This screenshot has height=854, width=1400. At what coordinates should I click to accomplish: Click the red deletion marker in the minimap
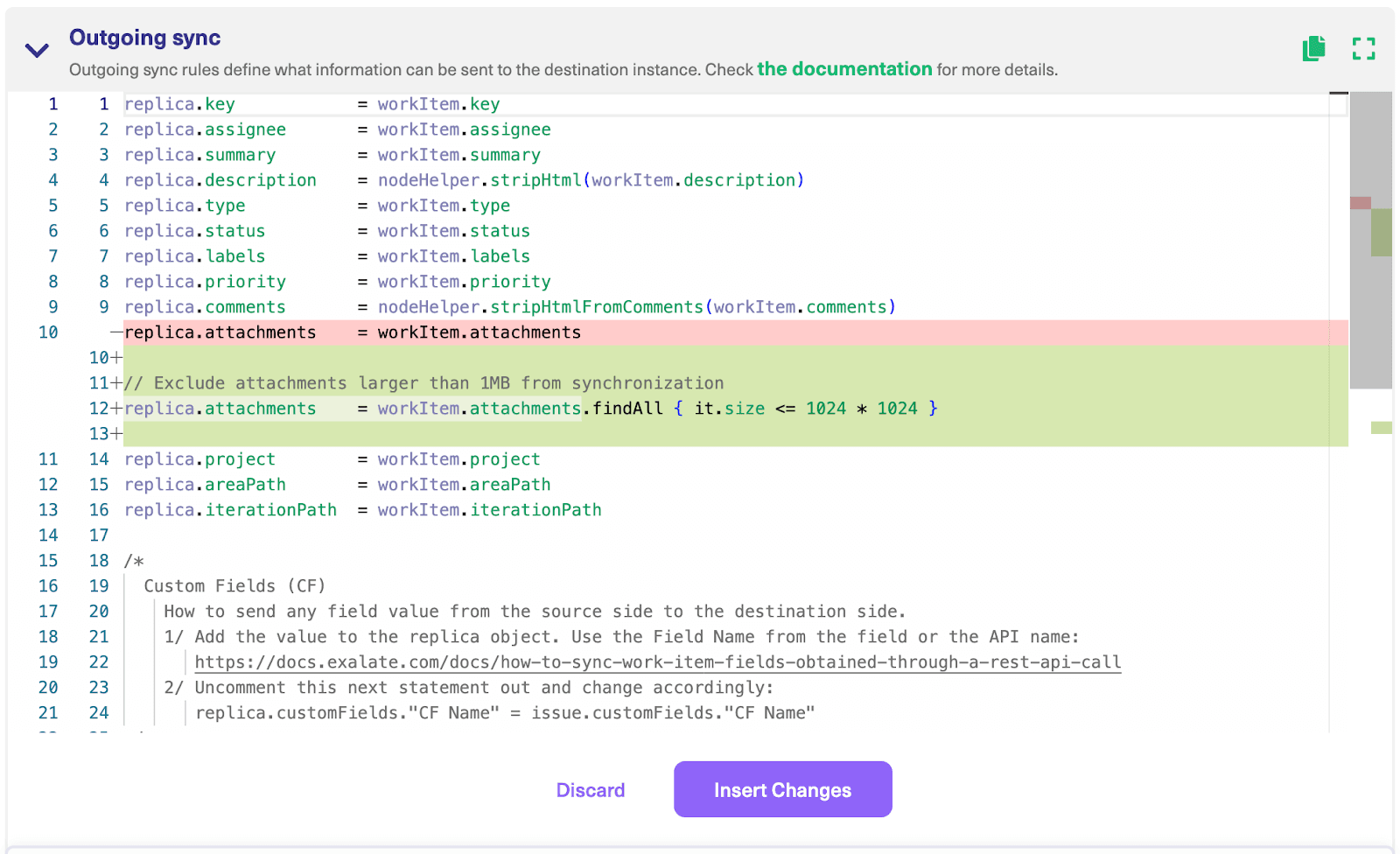tap(1360, 203)
